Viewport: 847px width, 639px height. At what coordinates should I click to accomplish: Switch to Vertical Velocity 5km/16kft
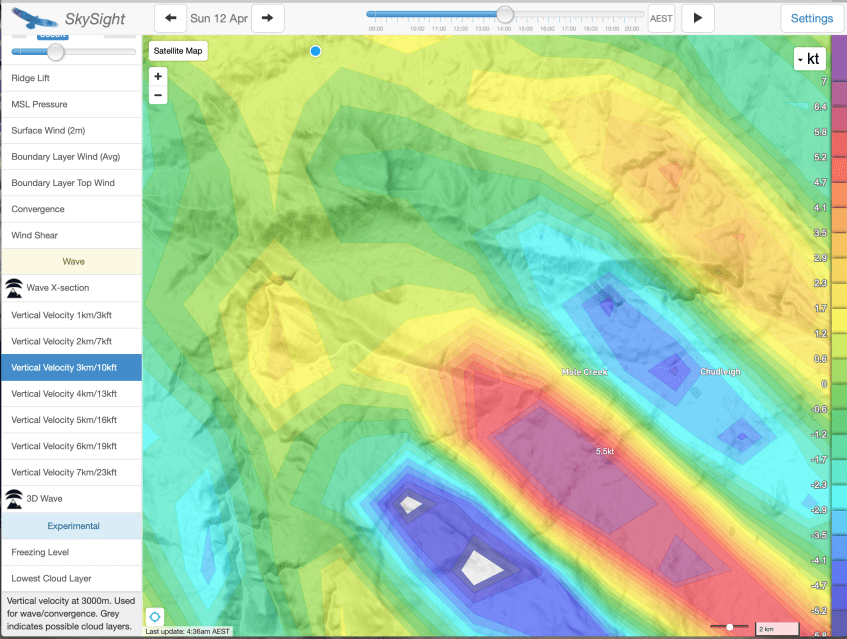[x=63, y=419]
